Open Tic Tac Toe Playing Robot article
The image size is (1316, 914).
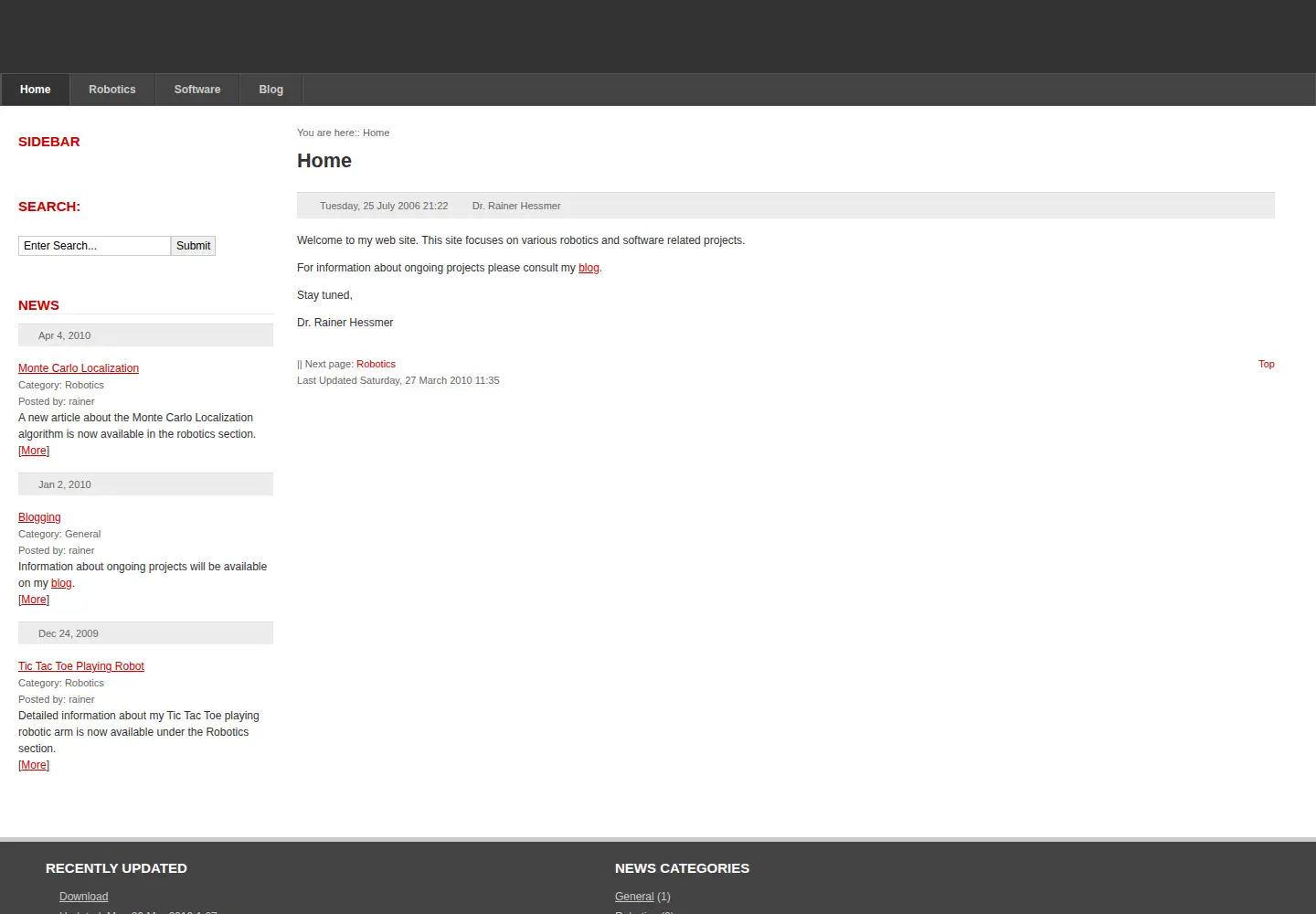pos(81,666)
